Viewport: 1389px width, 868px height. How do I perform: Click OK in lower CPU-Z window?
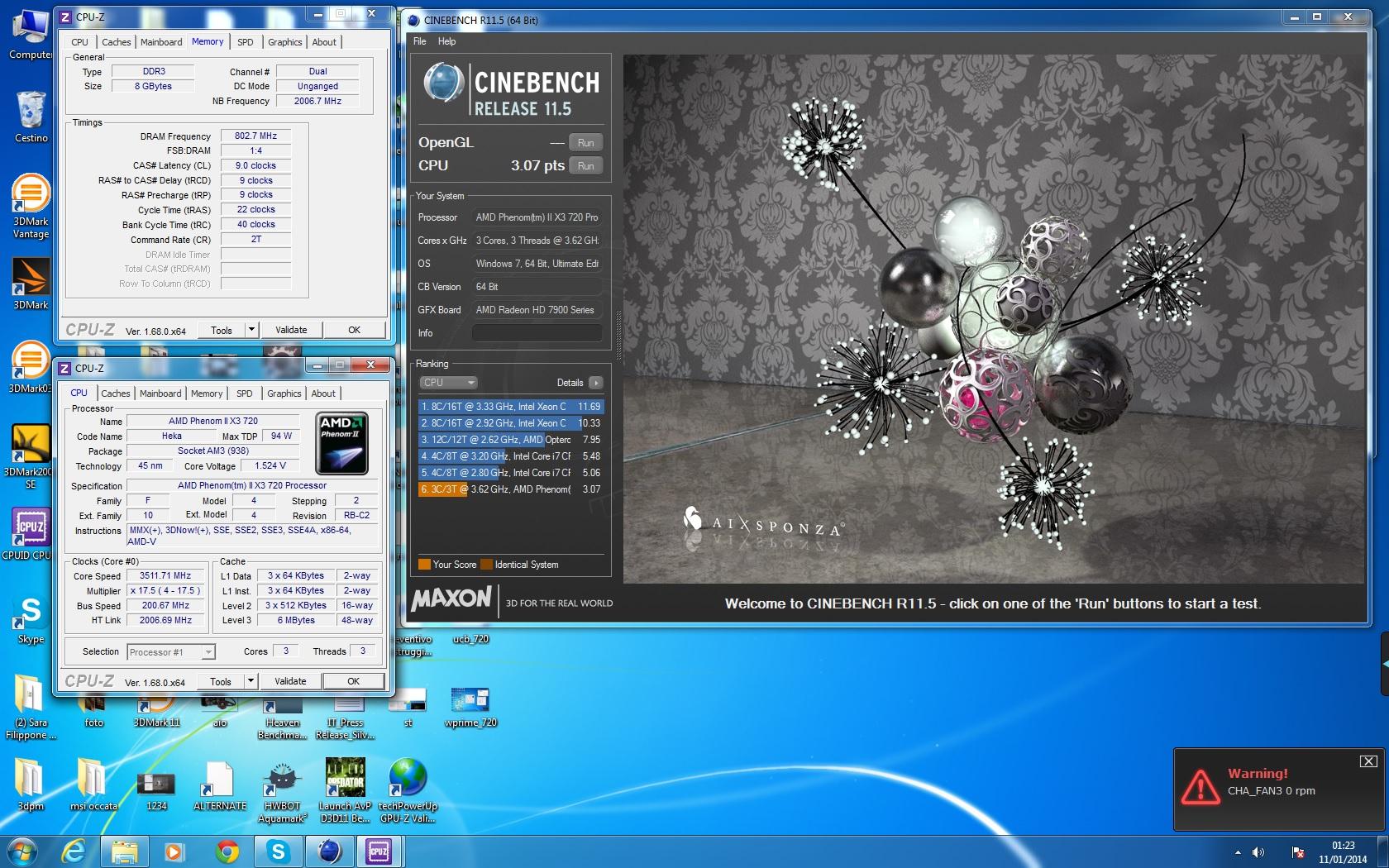(x=353, y=681)
